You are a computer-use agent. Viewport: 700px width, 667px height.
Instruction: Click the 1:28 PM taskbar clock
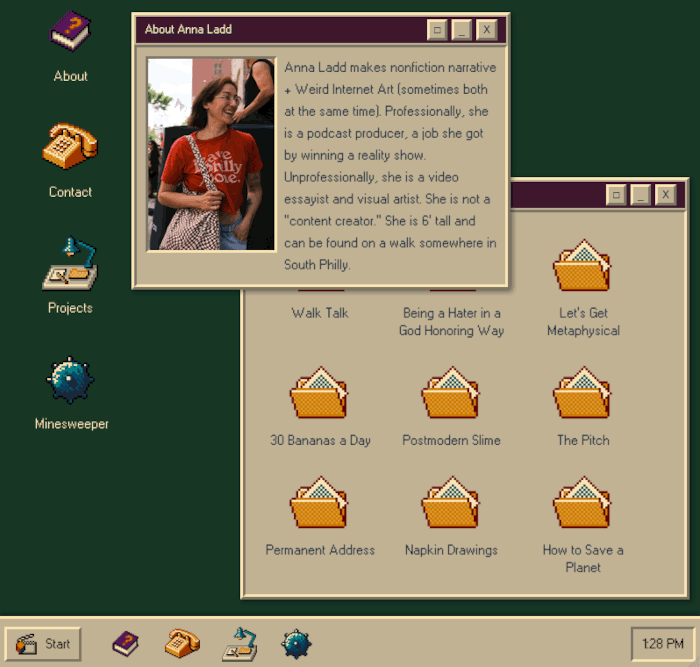pos(663,644)
